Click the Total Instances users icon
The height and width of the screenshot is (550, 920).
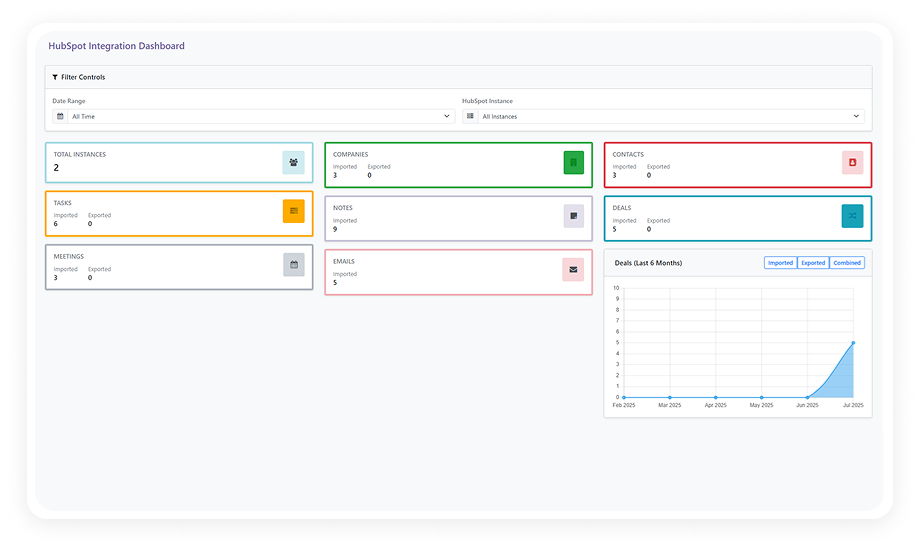click(x=293, y=163)
